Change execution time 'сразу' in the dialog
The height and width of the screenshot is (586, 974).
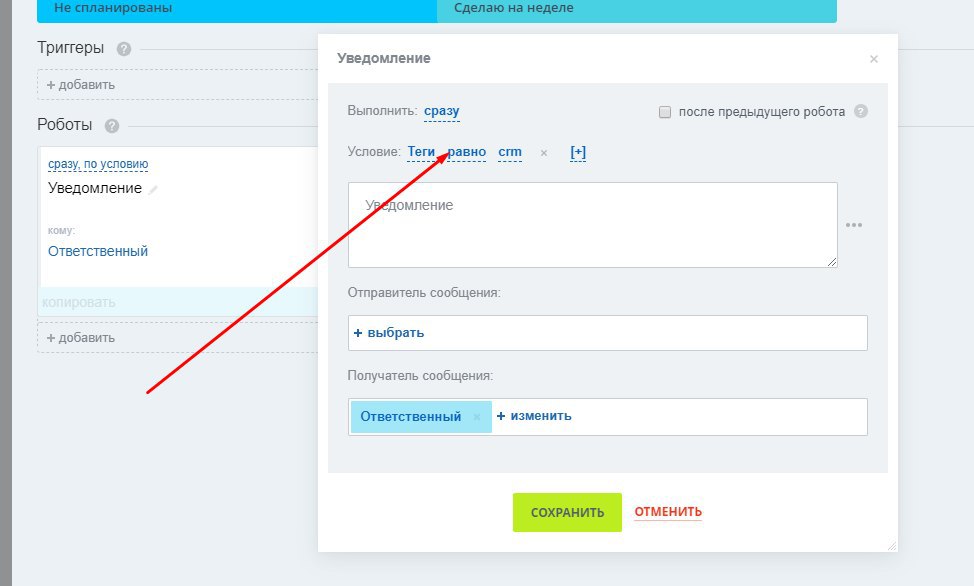click(x=442, y=111)
